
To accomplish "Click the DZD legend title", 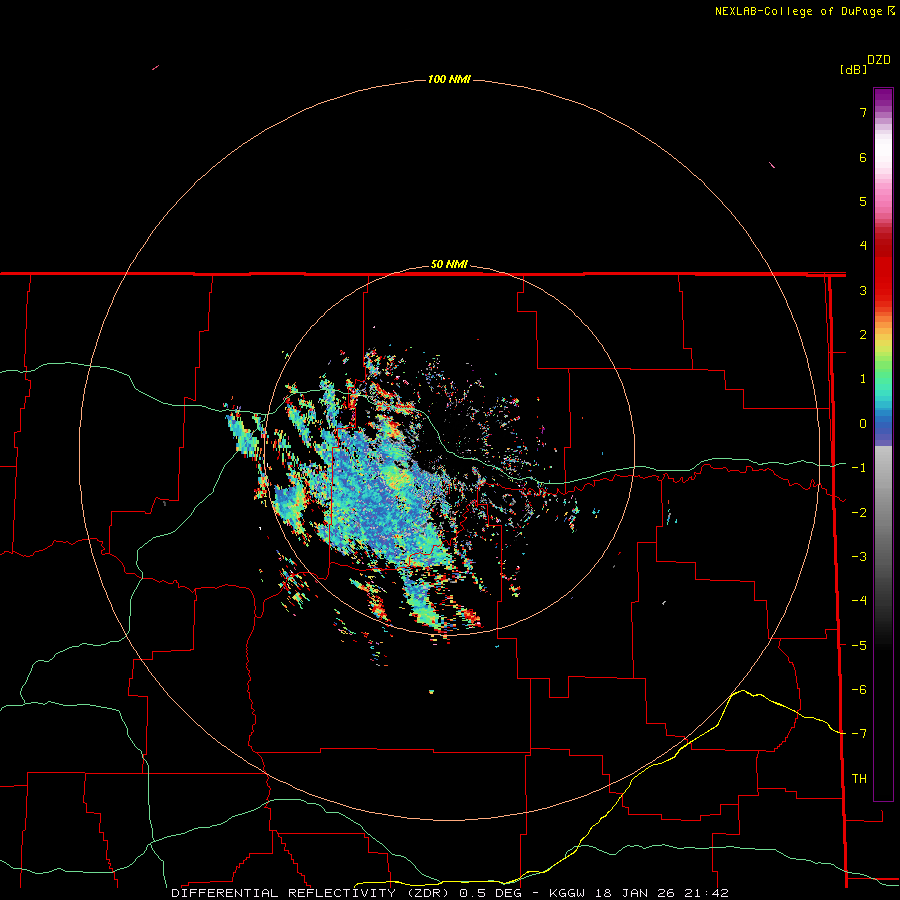I will coord(879,60).
